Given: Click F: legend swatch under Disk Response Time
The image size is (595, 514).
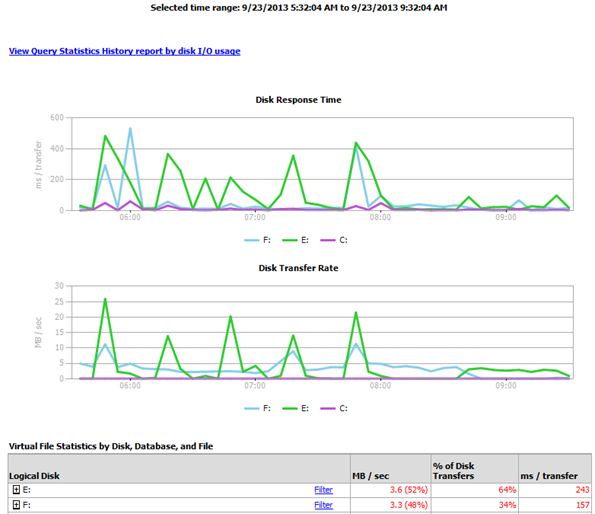Looking at the screenshot, I should click(x=252, y=240).
